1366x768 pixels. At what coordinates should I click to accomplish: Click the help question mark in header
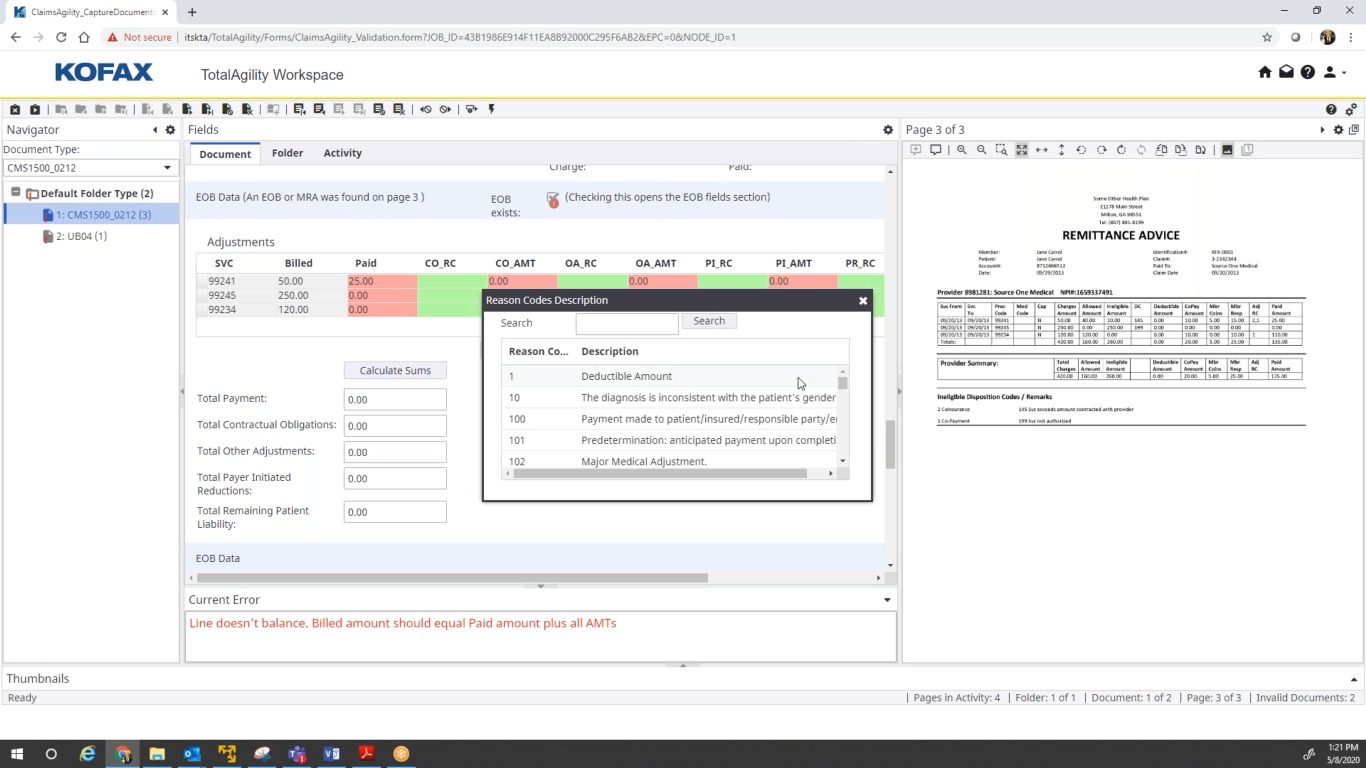[1307, 72]
